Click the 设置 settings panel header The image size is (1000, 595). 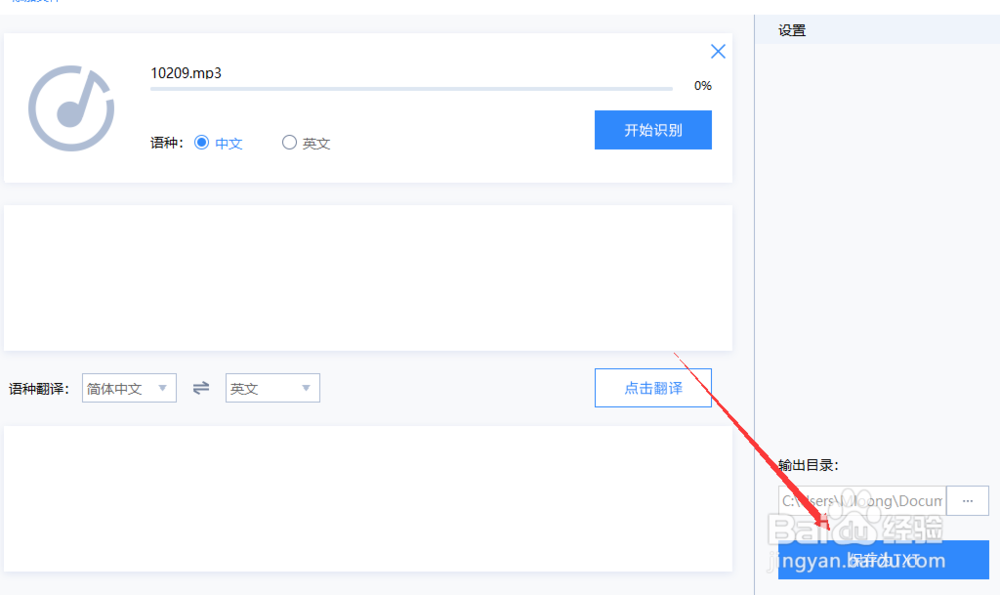[791, 30]
